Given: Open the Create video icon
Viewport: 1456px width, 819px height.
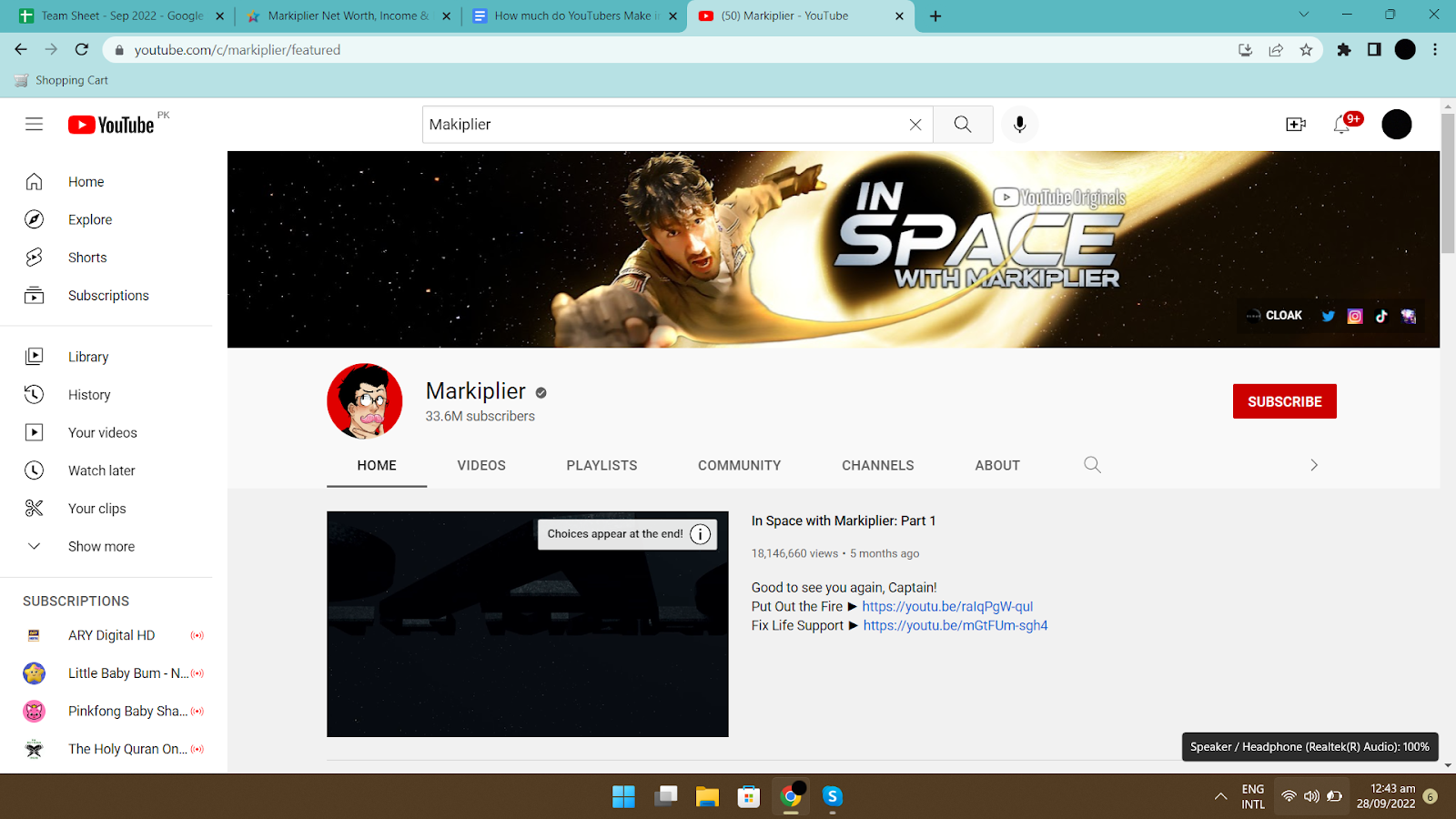Looking at the screenshot, I should (1296, 125).
